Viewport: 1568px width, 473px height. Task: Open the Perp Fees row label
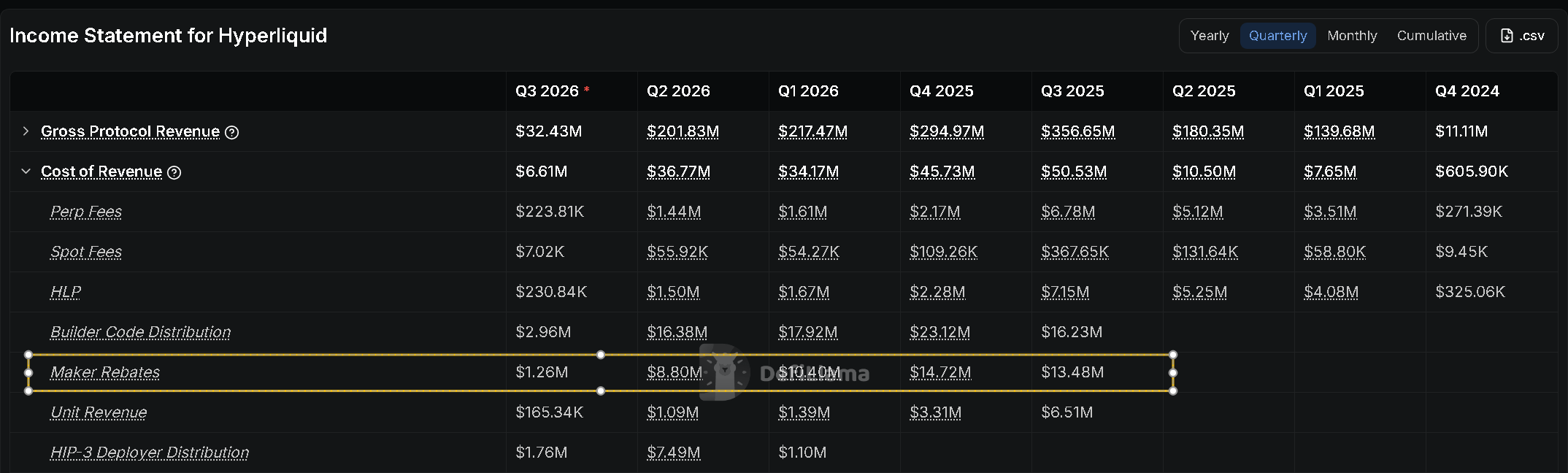[x=86, y=212]
